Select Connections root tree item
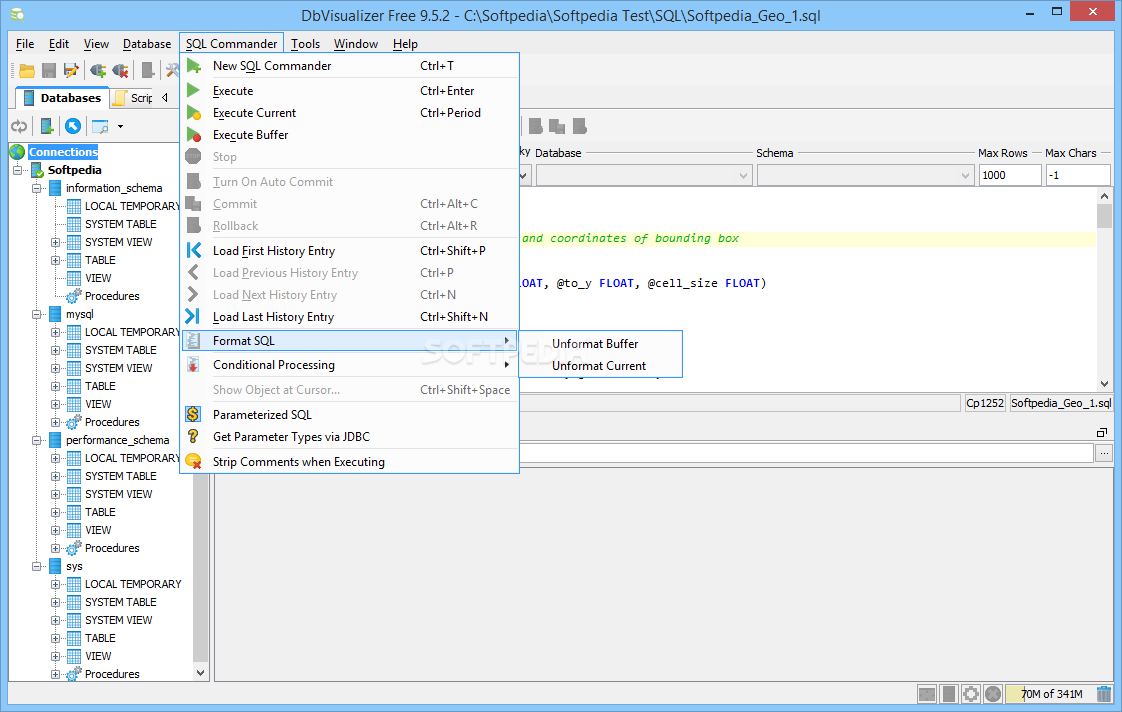Screen dimensions: 1122x712 63,152
